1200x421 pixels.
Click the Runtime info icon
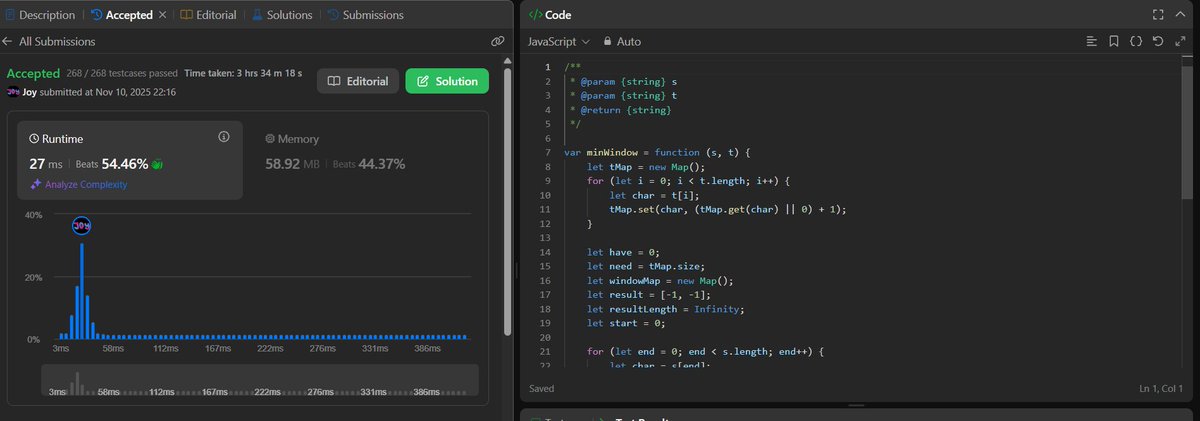223,136
